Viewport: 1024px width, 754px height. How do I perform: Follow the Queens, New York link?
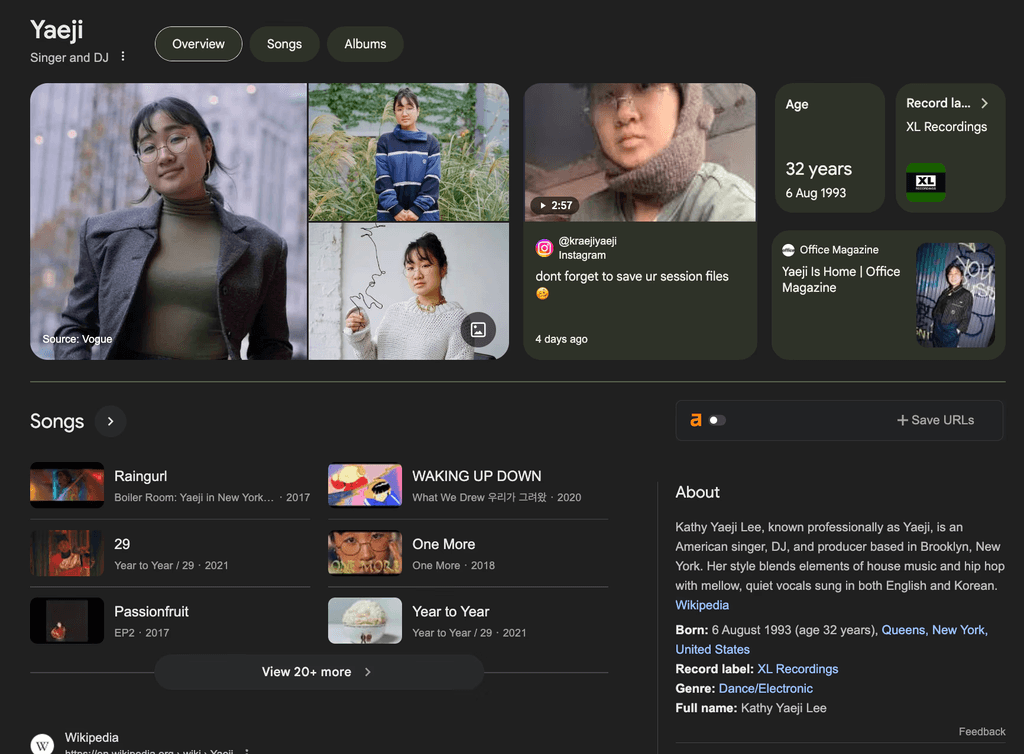click(x=935, y=629)
